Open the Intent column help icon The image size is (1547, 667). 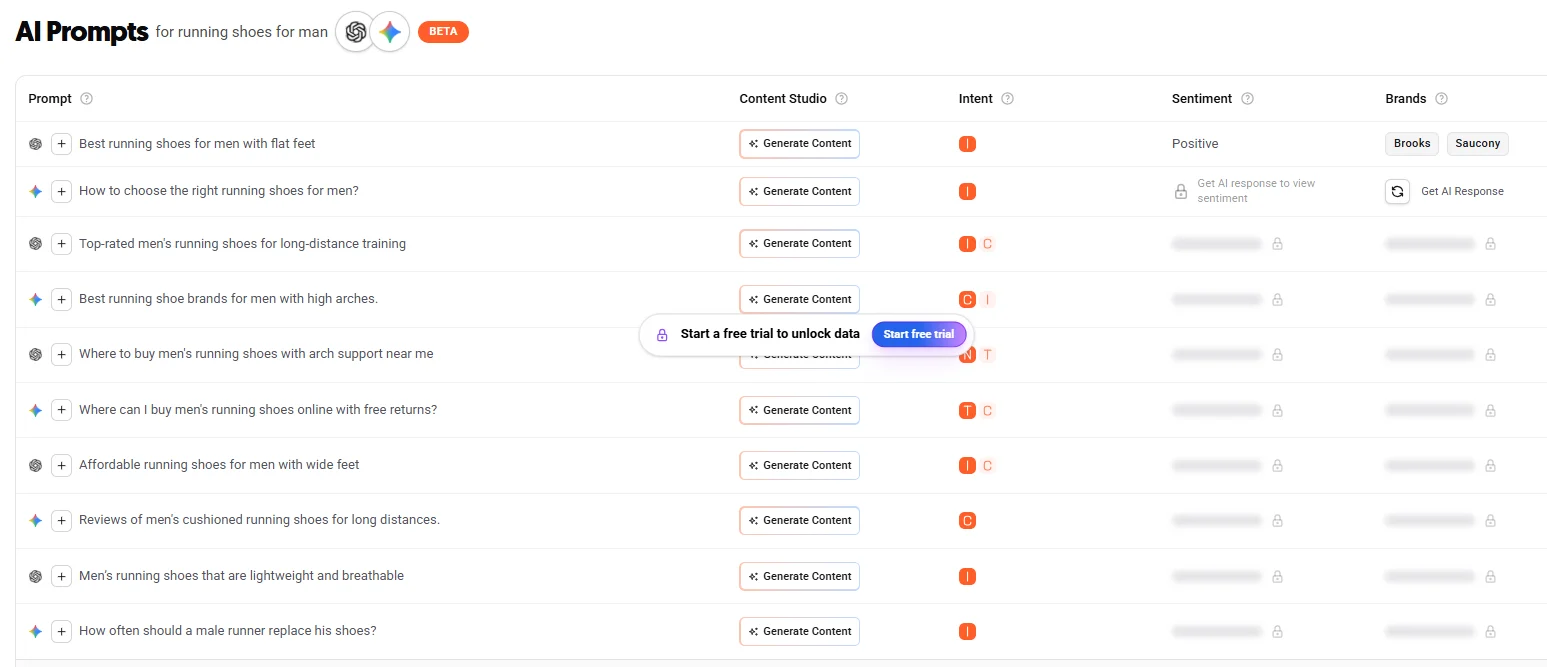click(1007, 99)
